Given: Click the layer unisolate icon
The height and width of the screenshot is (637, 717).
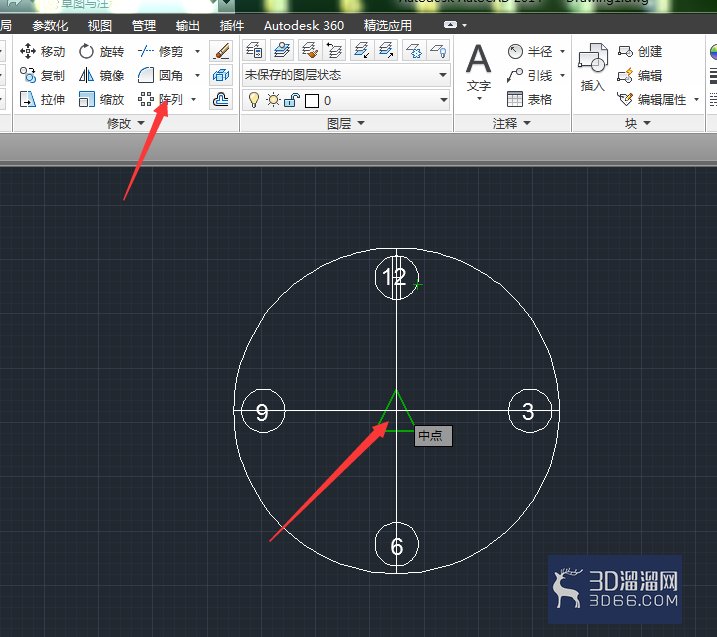Looking at the screenshot, I should [x=386, y=50].
